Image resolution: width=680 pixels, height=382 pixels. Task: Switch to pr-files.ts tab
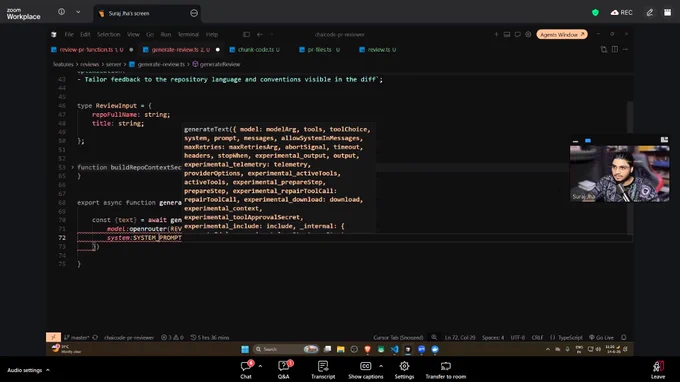(320, 49)
